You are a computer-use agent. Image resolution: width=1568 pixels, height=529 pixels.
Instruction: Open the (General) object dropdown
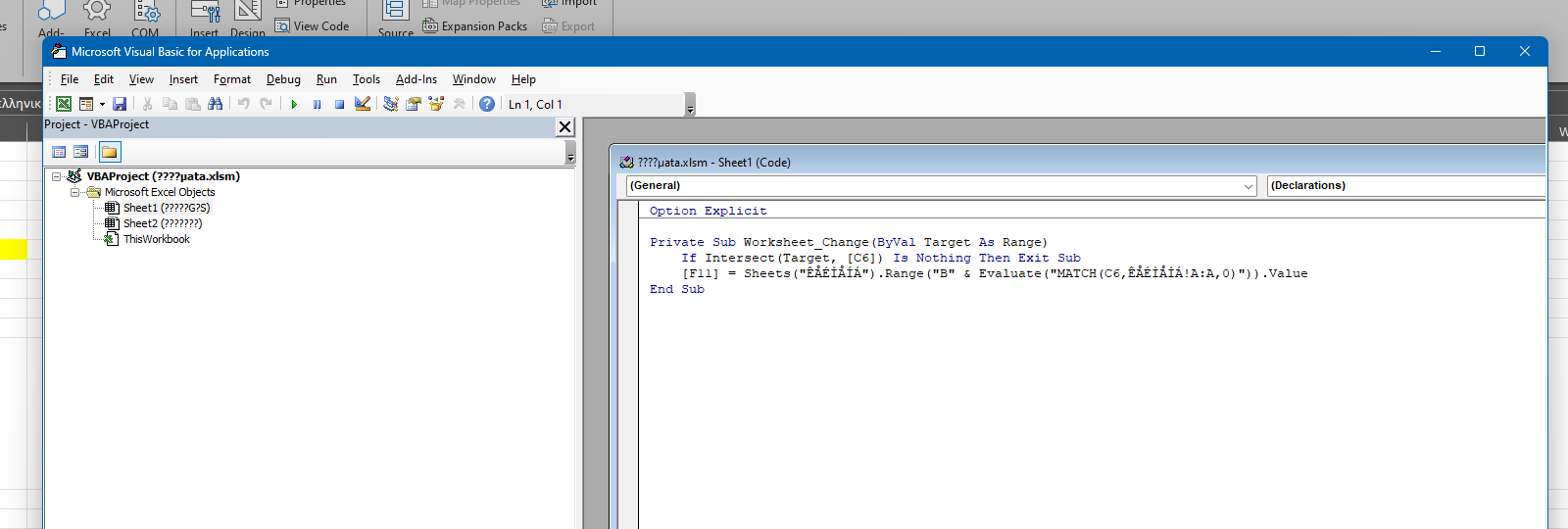tap(941, 185)
